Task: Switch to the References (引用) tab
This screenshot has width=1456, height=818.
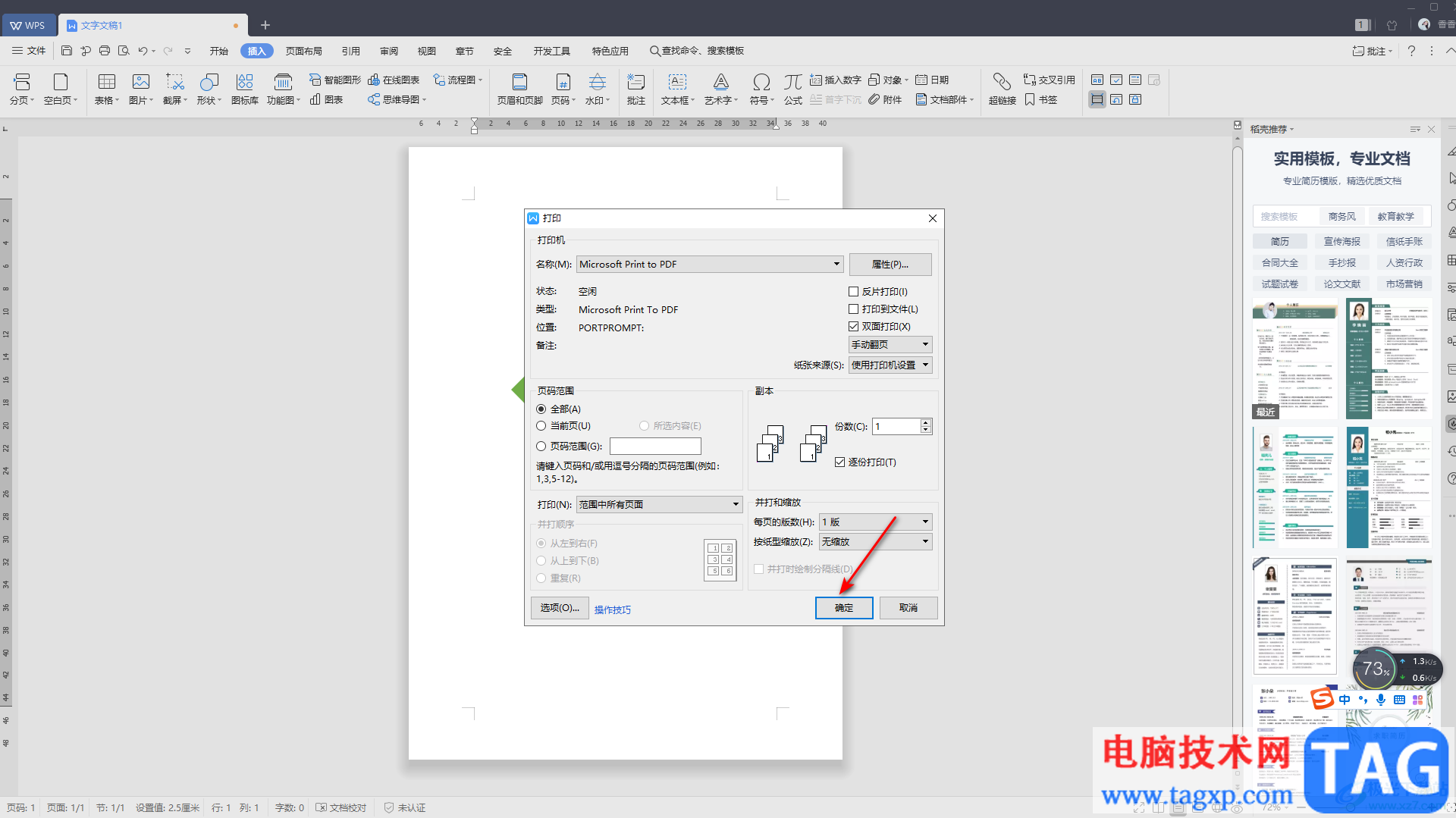Action: 351,51
